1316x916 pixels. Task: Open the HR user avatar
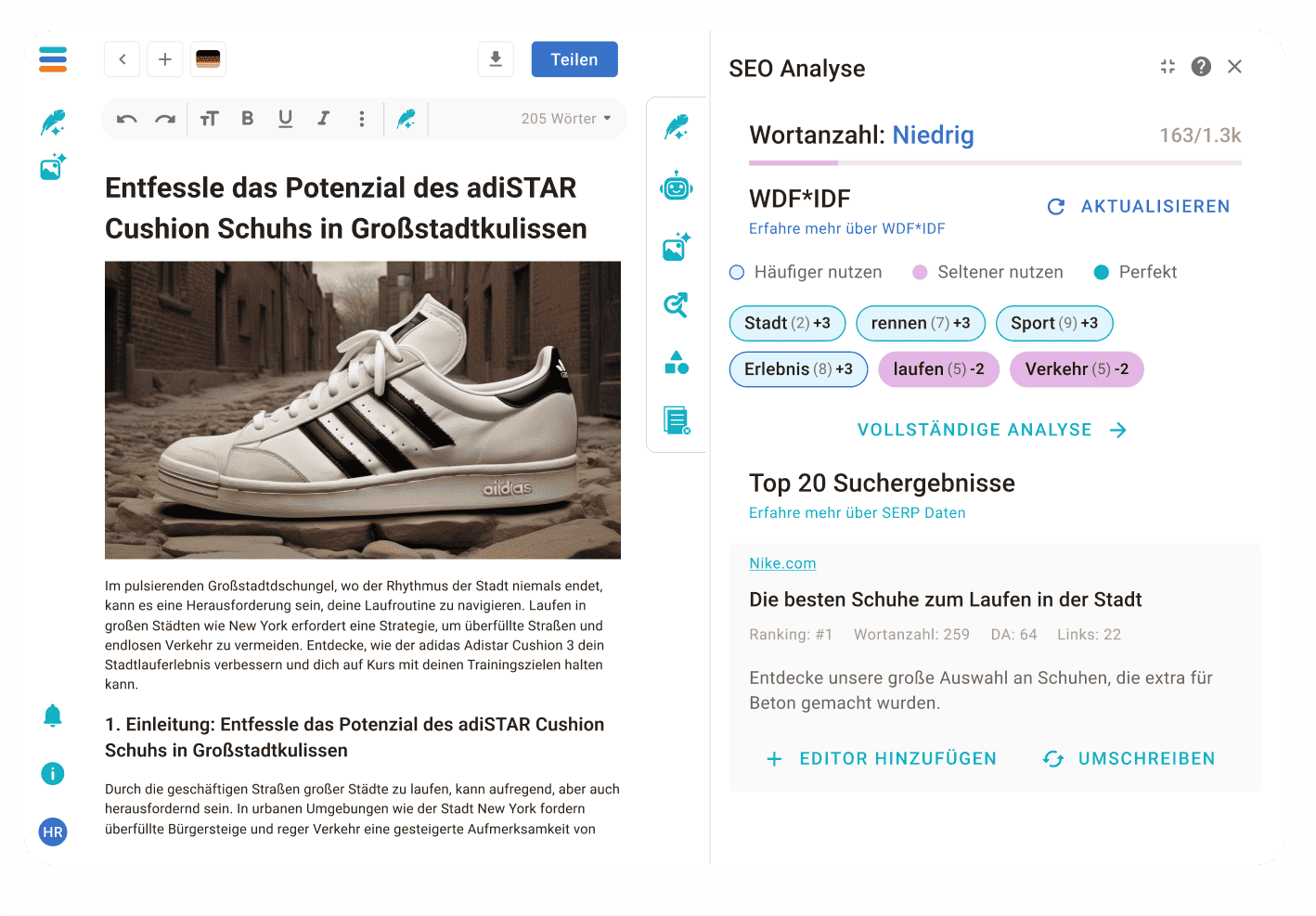pyautogui.click(x=53, y=832)
